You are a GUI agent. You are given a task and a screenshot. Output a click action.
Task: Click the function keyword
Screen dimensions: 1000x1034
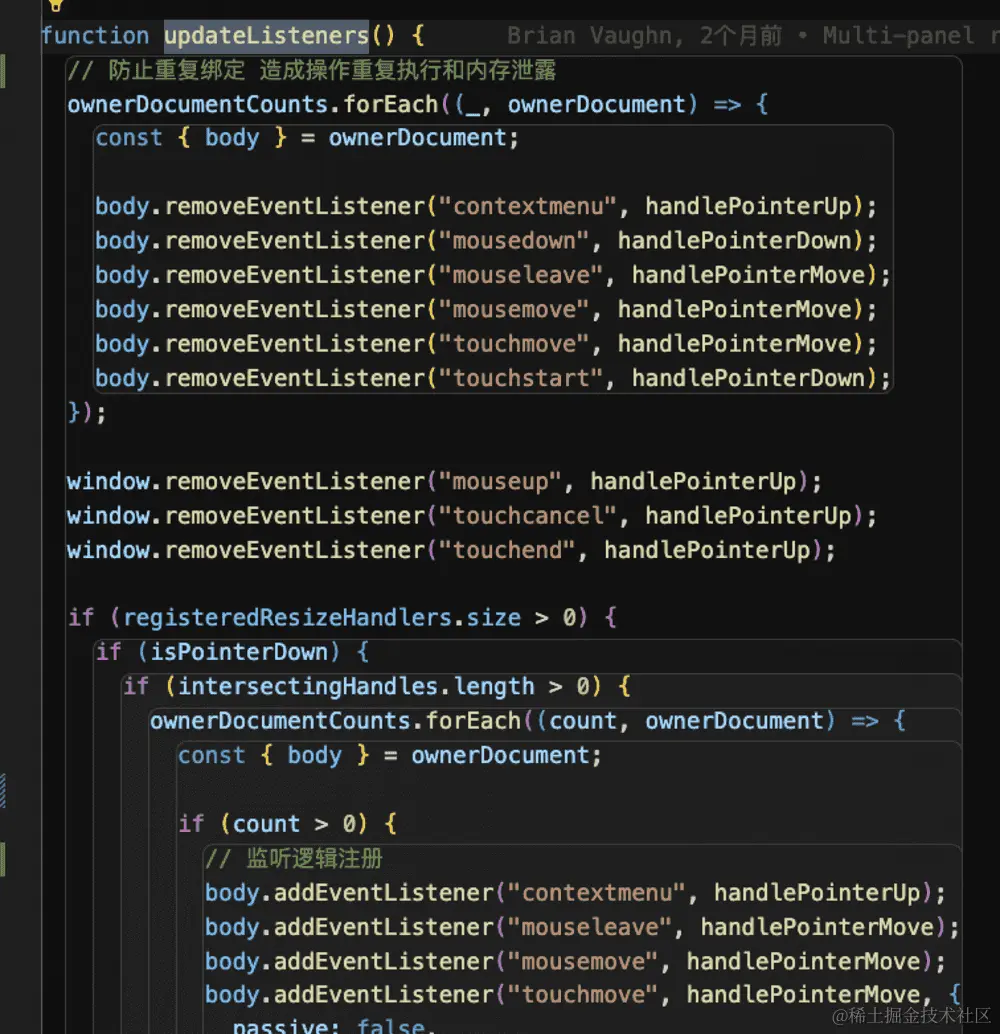pos(95,36)
